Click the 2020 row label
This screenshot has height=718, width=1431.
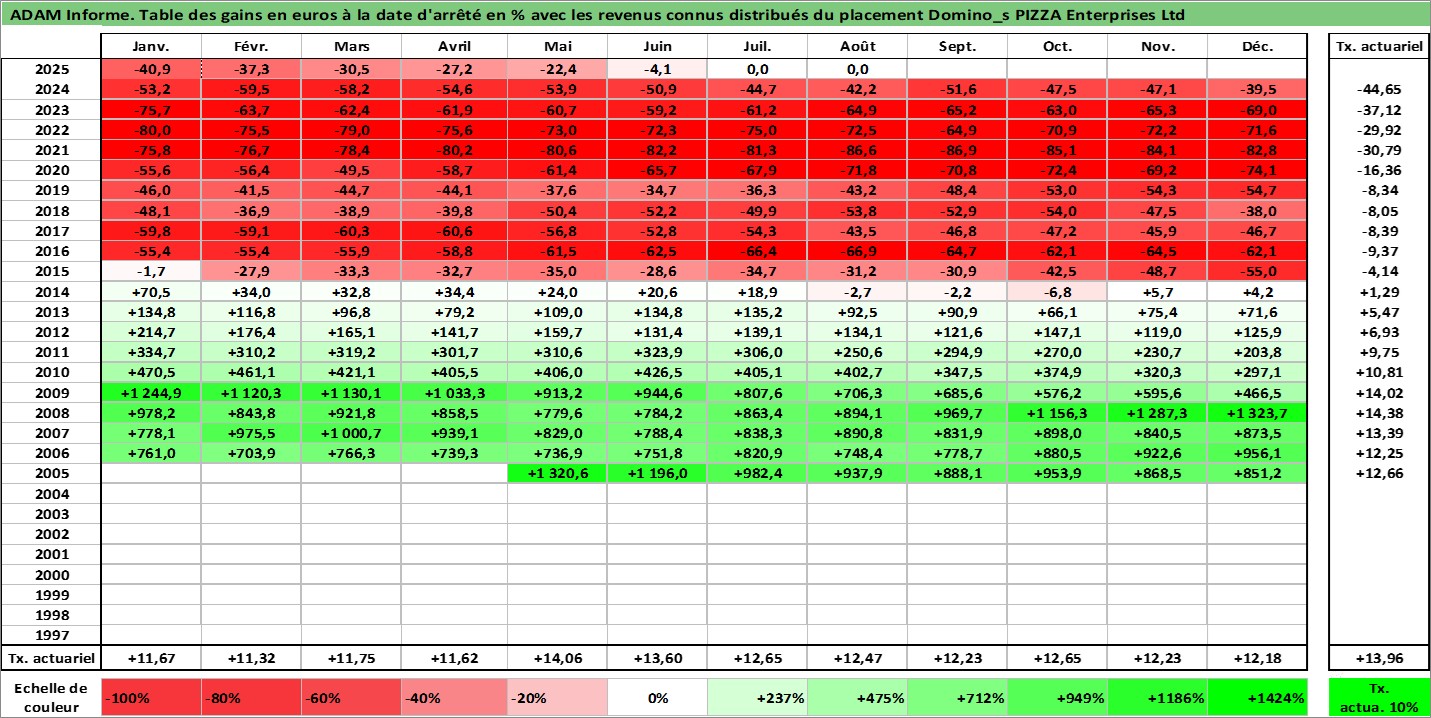tap(51, 170)
